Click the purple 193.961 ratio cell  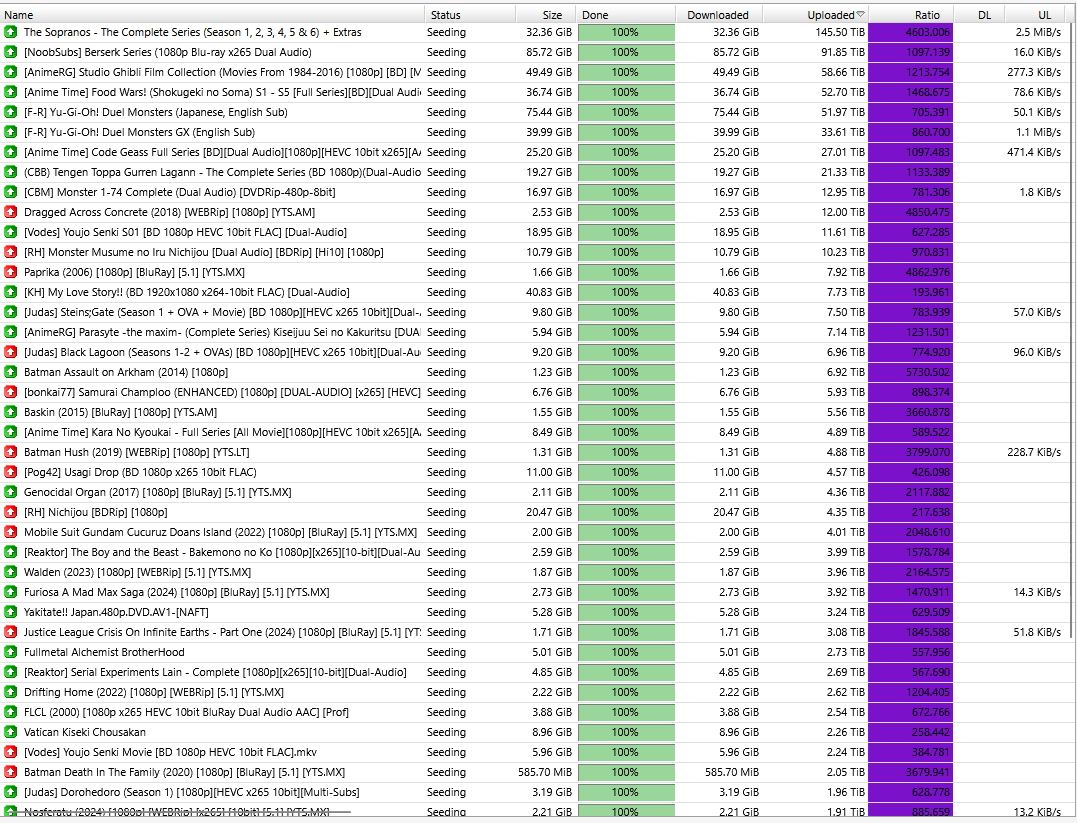point(910,292)
